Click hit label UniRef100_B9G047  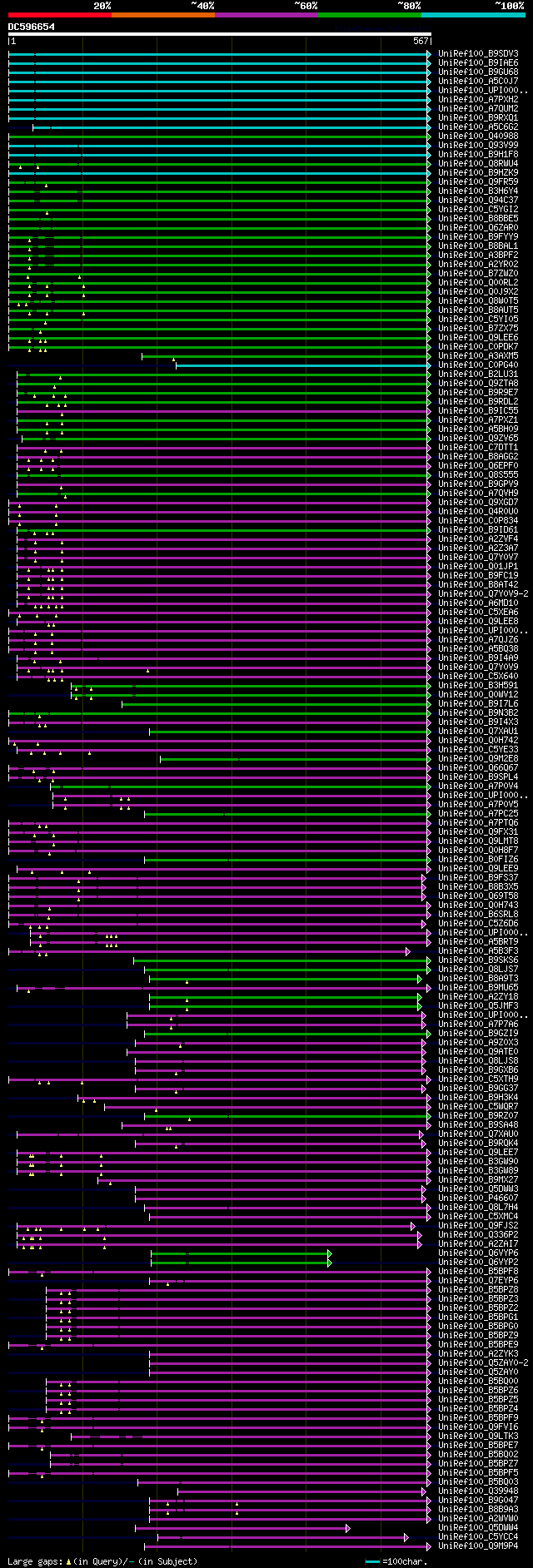coord(478,1501)
